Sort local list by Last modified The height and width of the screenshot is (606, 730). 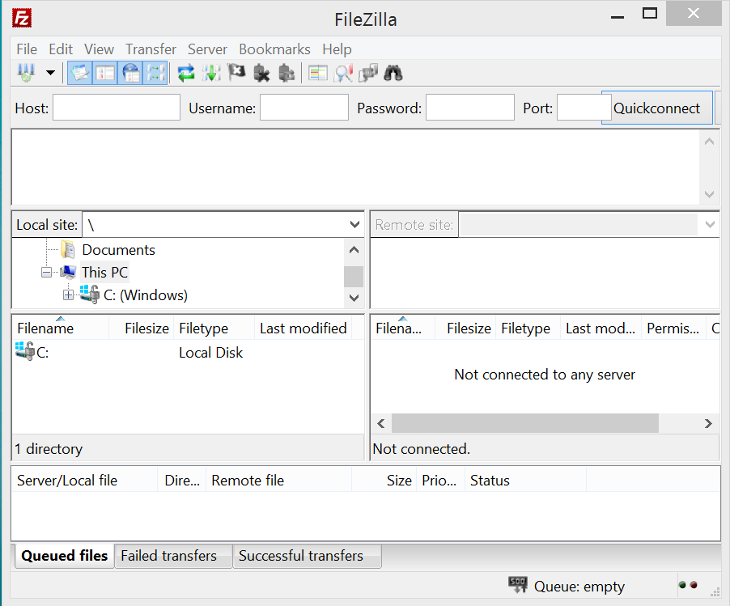point(303,328)
